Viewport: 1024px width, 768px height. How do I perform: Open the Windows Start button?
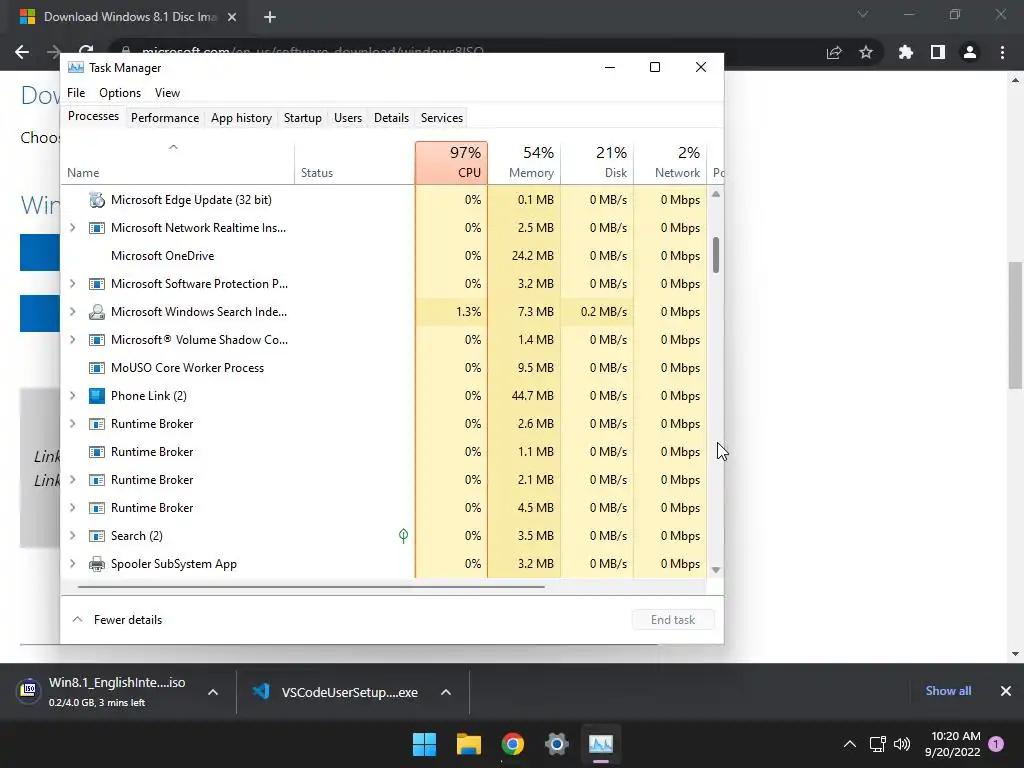coord(424,744)
